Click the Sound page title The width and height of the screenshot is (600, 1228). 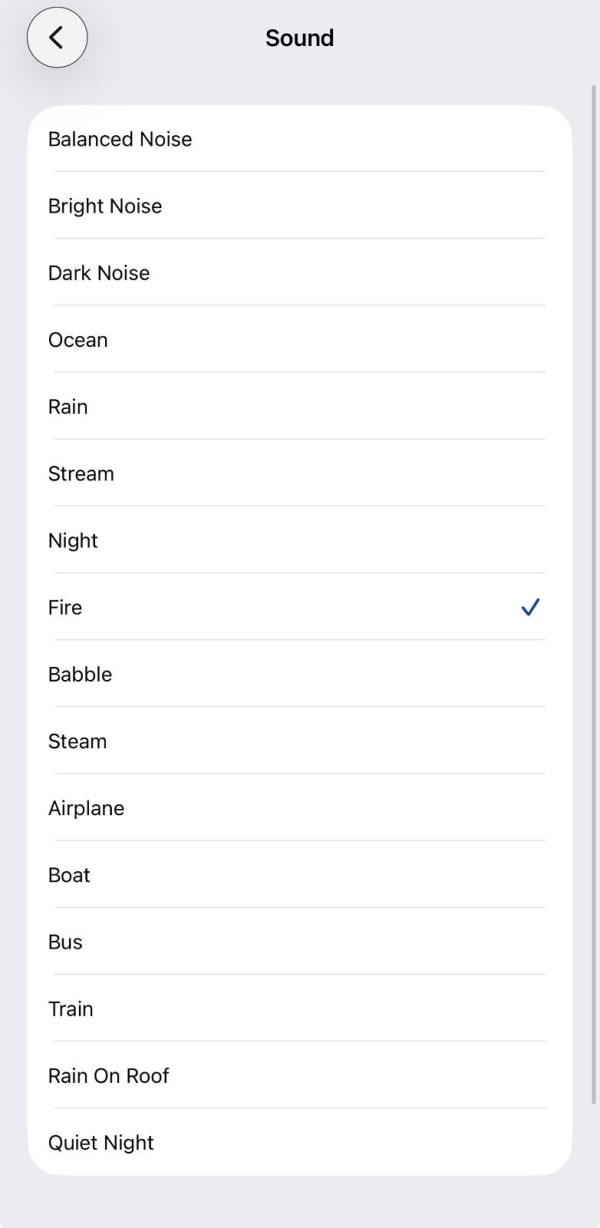(x=299, y=38)
